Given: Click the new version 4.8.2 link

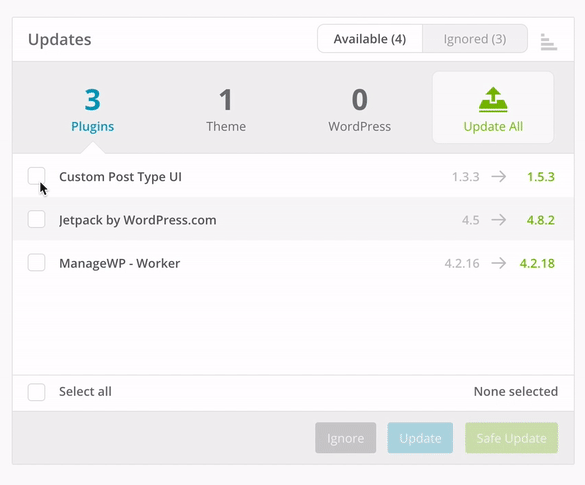Looking at the screenshot, I should (541, 220).
